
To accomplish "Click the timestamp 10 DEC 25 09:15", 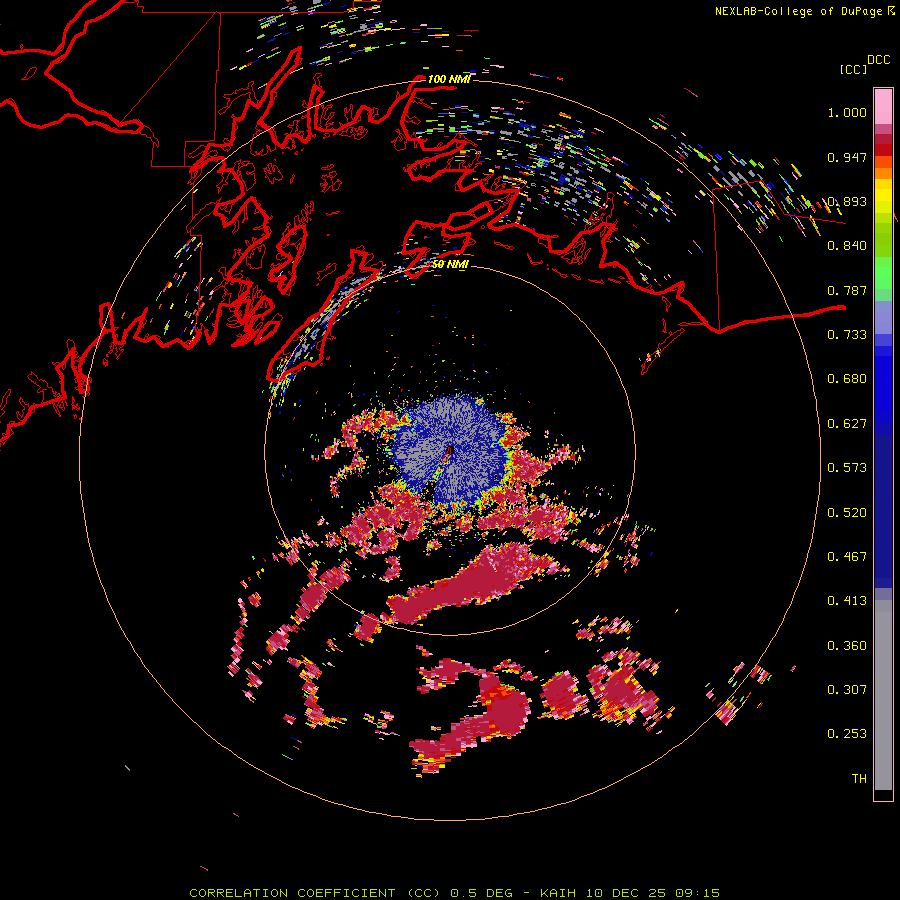I will (x=653, y=893).
